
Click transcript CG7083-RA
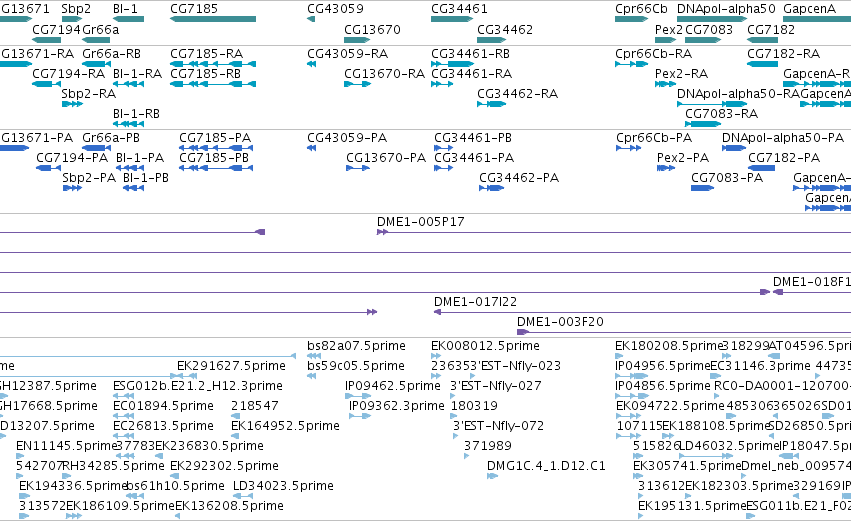pos(721,114)
